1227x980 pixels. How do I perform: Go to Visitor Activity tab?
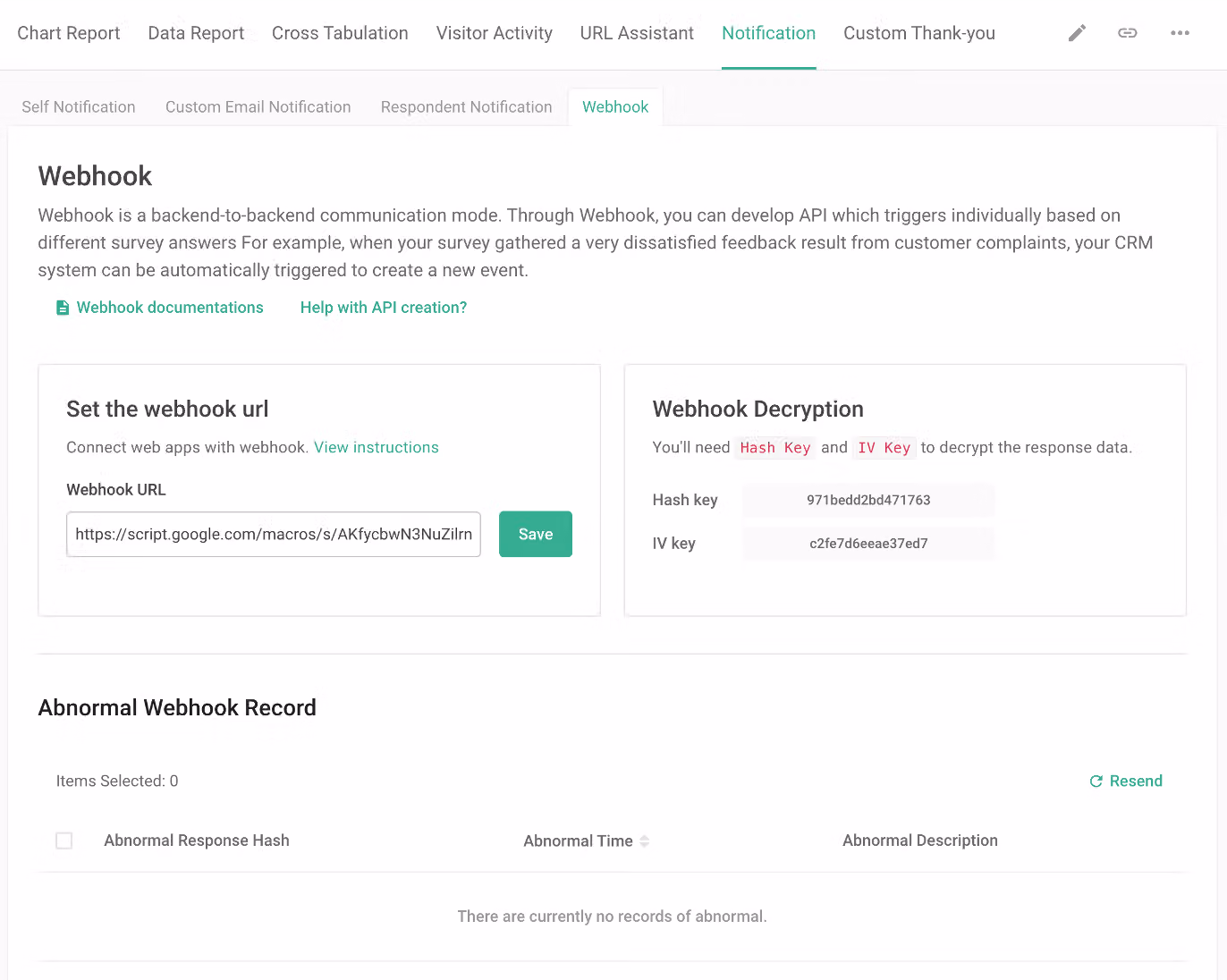(495, 33)
